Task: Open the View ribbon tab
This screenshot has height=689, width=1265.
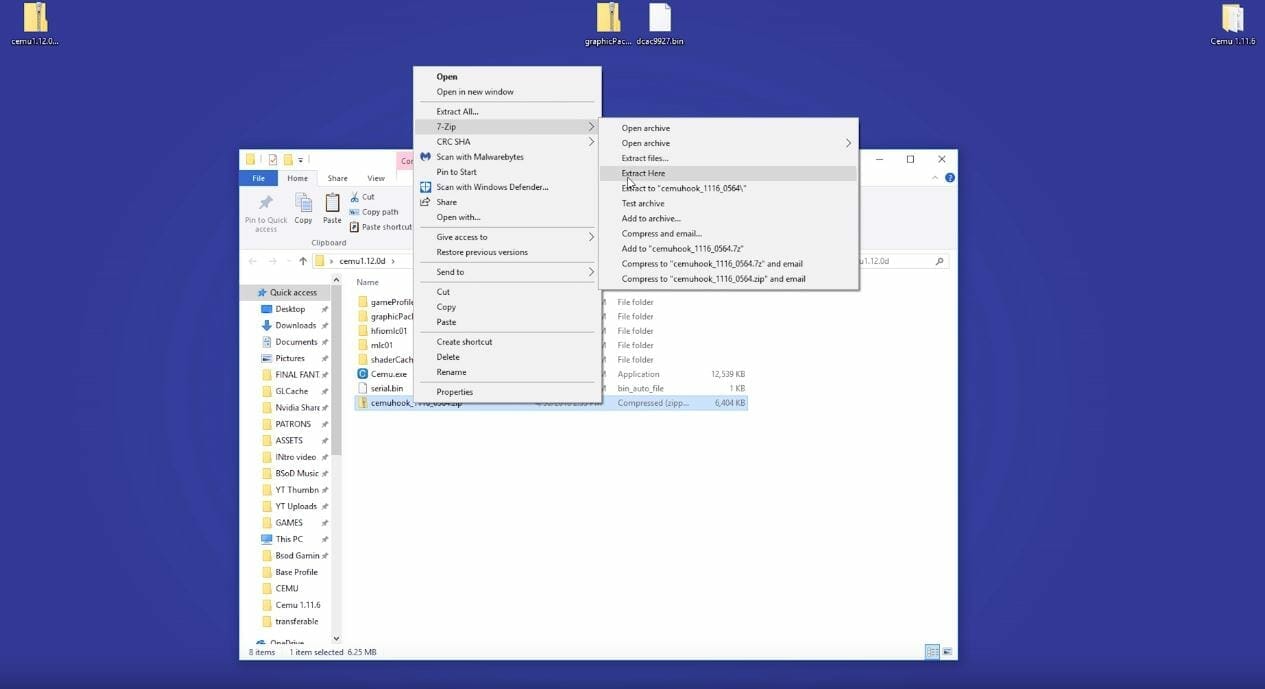Action: click(376, 178)
